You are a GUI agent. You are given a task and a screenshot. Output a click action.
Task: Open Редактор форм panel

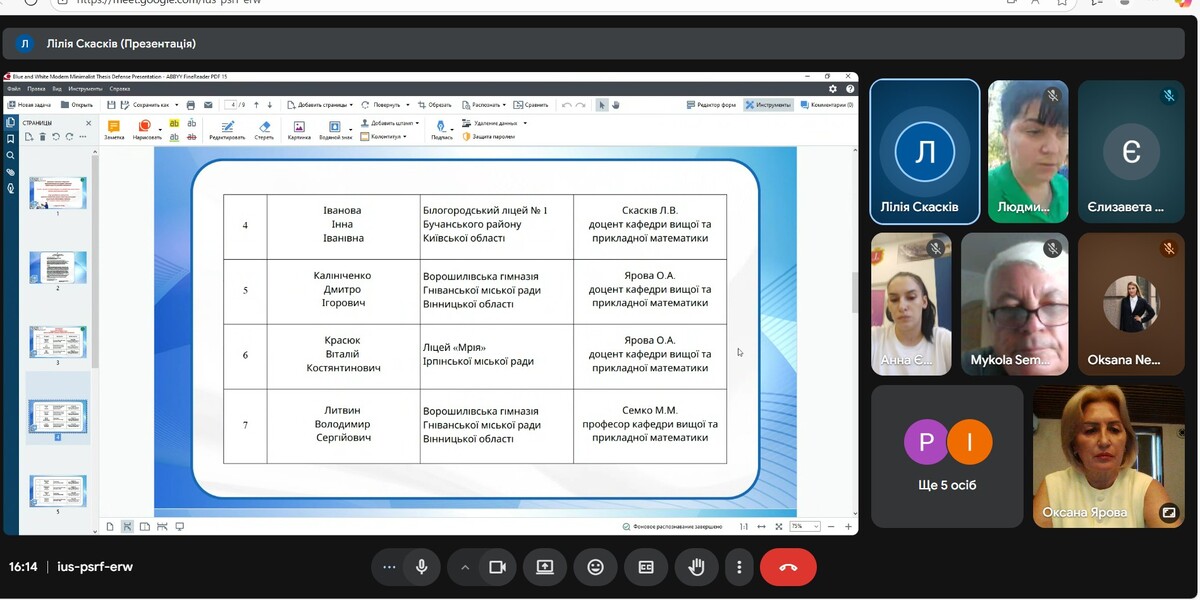tap(712, 104)
